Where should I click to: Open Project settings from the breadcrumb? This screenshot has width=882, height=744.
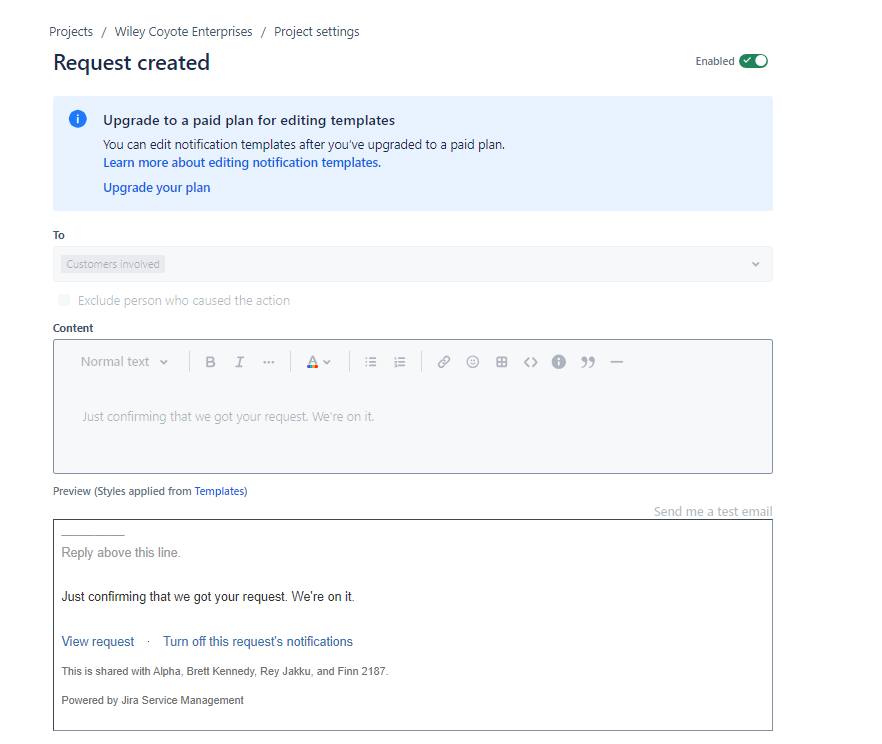[x=316, y=31]
